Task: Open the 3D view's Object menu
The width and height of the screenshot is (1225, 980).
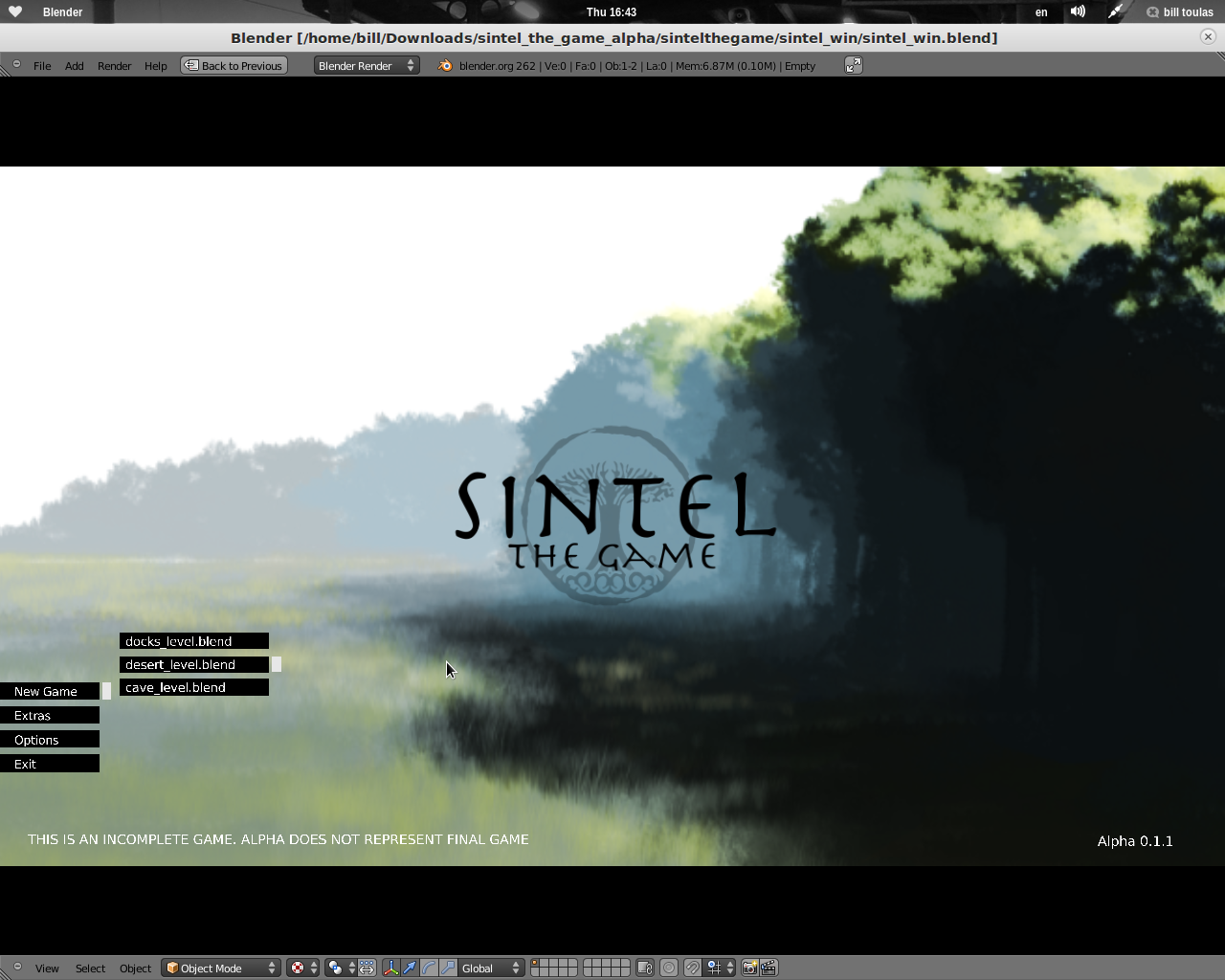Action: pos(135,969)
